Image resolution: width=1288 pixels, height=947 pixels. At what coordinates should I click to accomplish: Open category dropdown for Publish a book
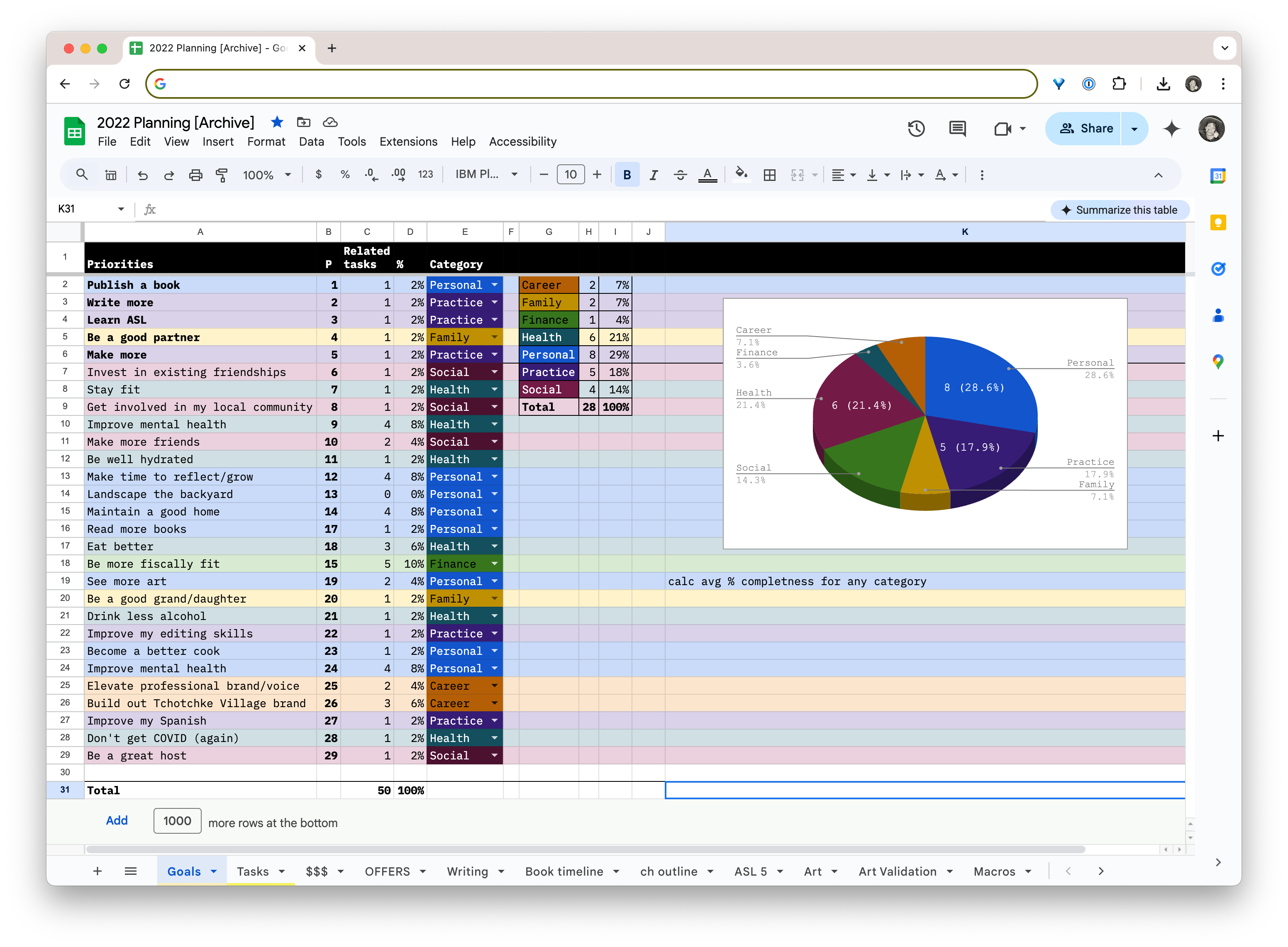pyautogui.click(x=494, y=285)
